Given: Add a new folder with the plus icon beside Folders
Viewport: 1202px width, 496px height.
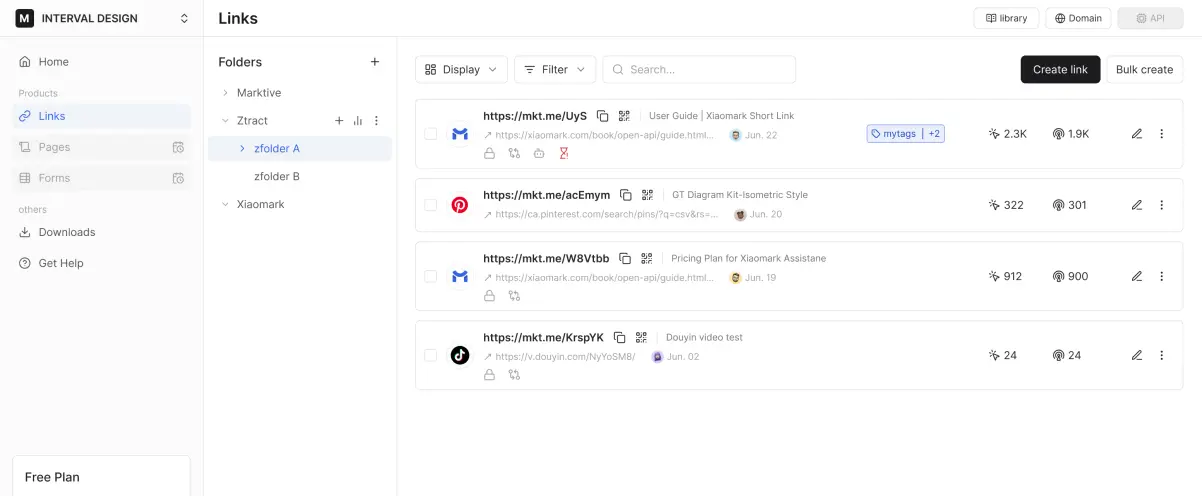Looking at the screenshot, I should pyautogui.click(x=375, y=62).
